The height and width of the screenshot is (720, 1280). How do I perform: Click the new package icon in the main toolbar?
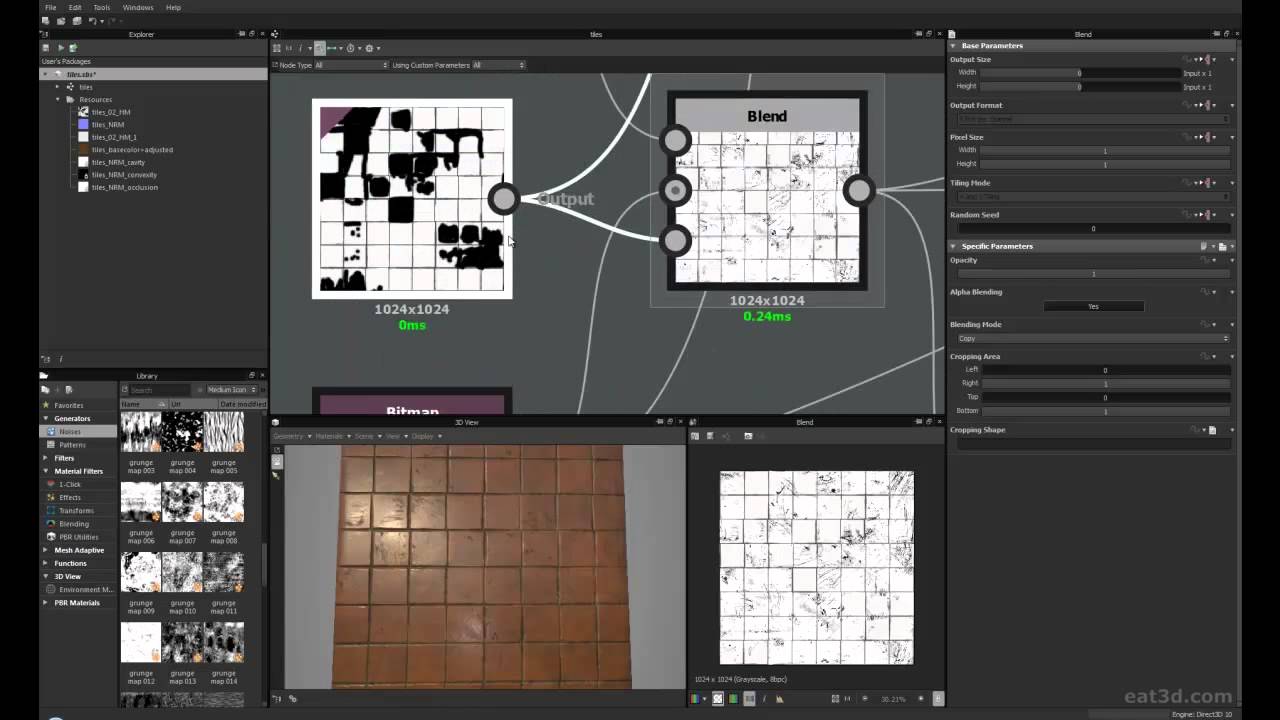(46, 21)
